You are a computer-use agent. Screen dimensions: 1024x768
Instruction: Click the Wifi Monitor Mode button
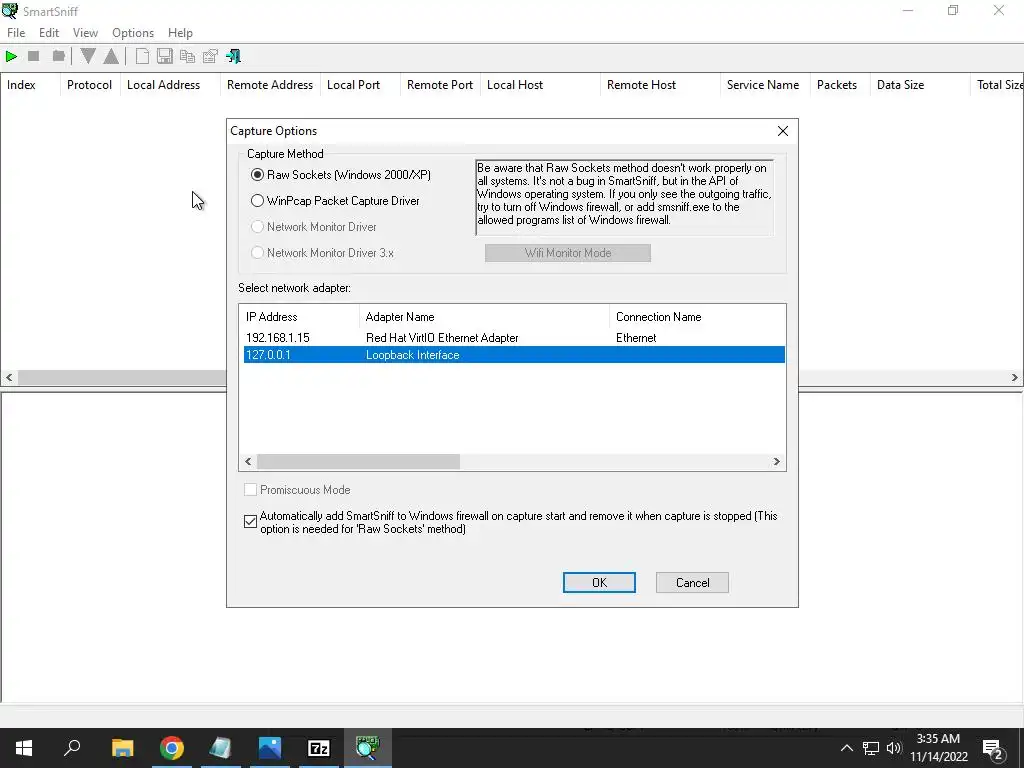568,253
